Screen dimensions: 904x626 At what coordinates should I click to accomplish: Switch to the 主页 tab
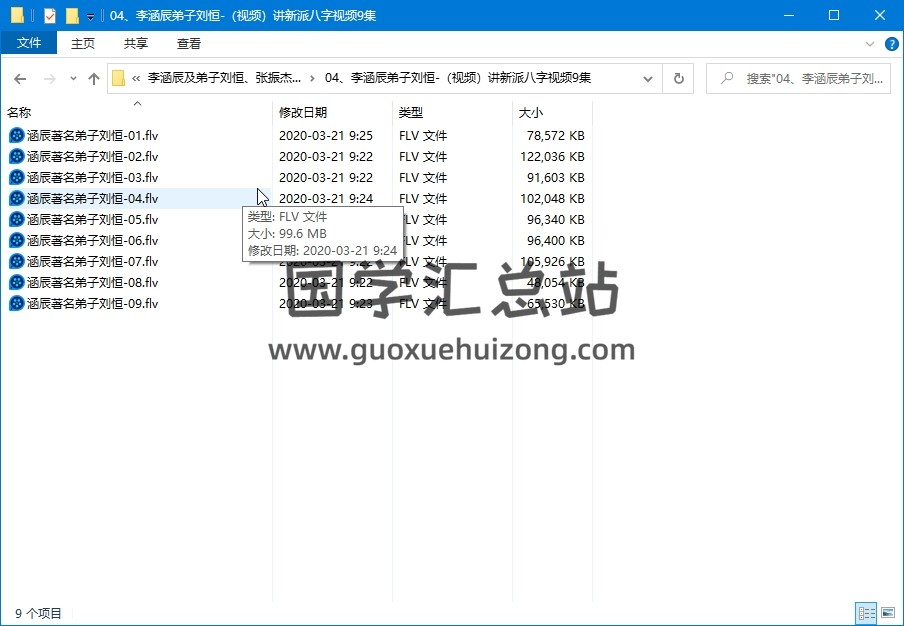coord(82,43)
